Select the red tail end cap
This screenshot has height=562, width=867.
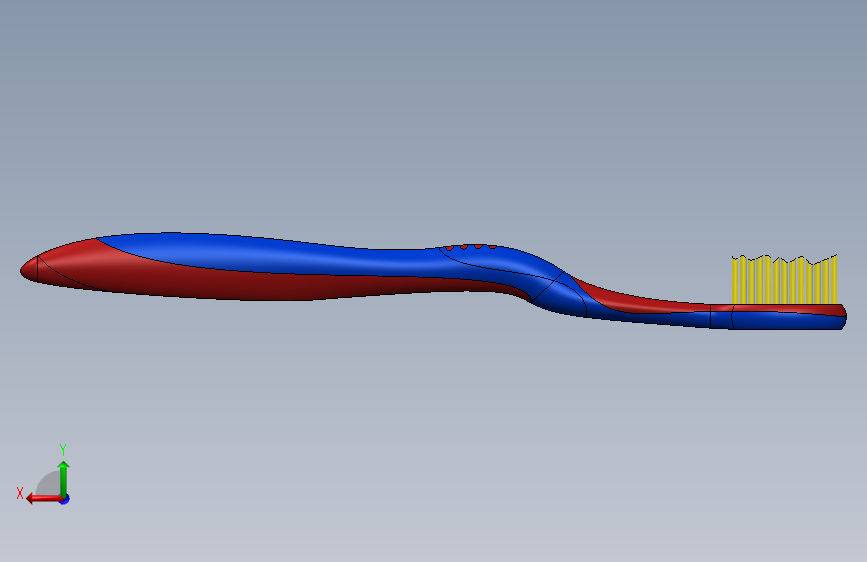29,270
